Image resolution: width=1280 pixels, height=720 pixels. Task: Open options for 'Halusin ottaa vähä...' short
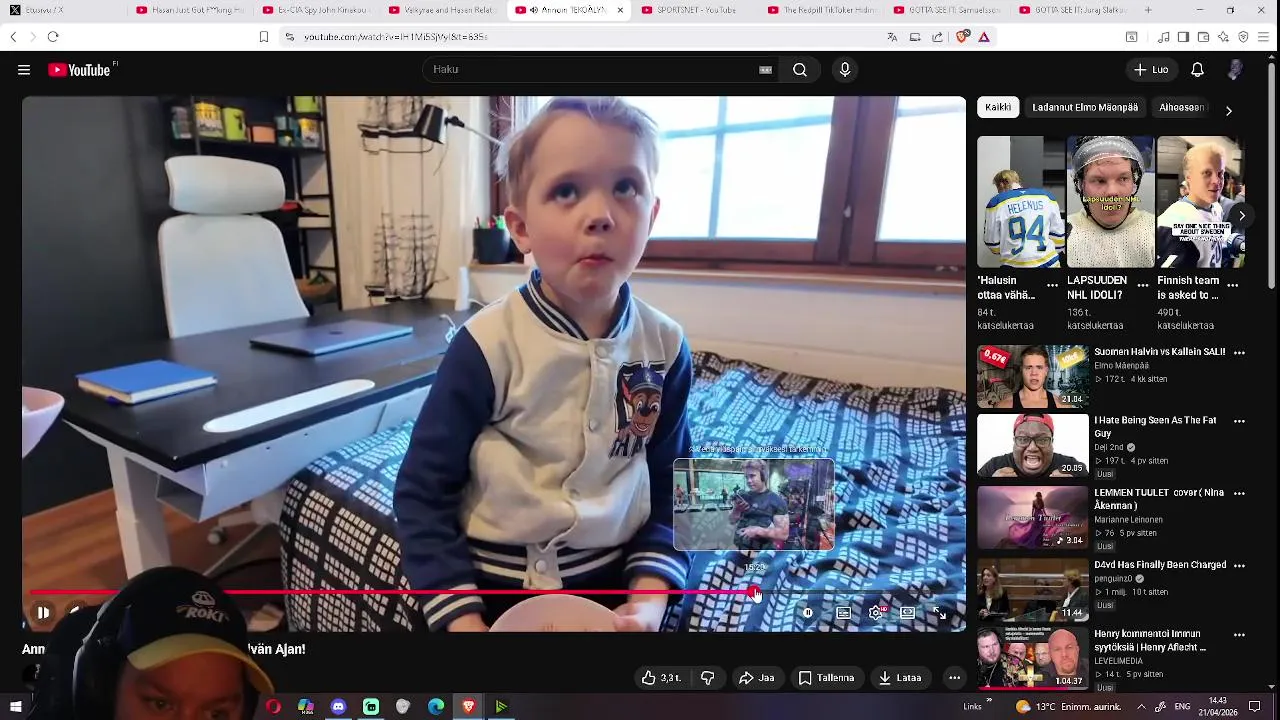click(x=1052, y=285)
